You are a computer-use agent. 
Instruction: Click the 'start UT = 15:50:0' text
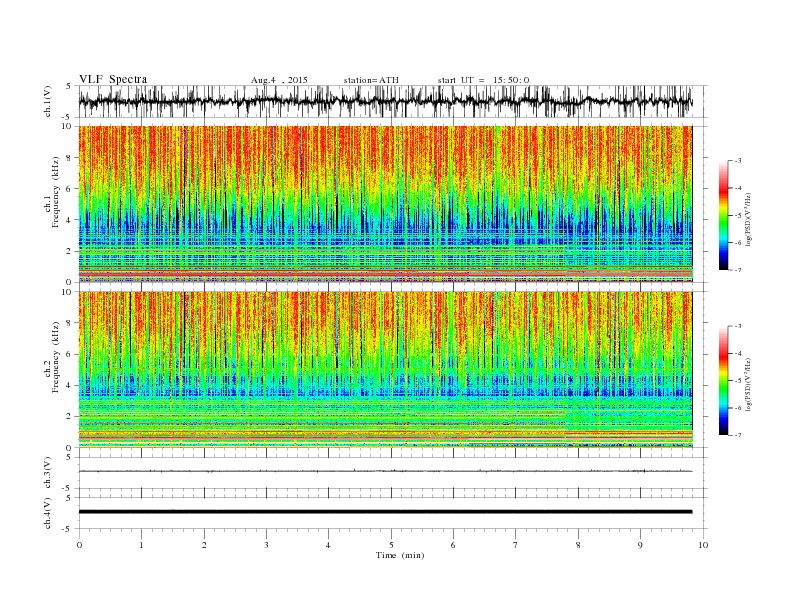click(x=483, y=80)
